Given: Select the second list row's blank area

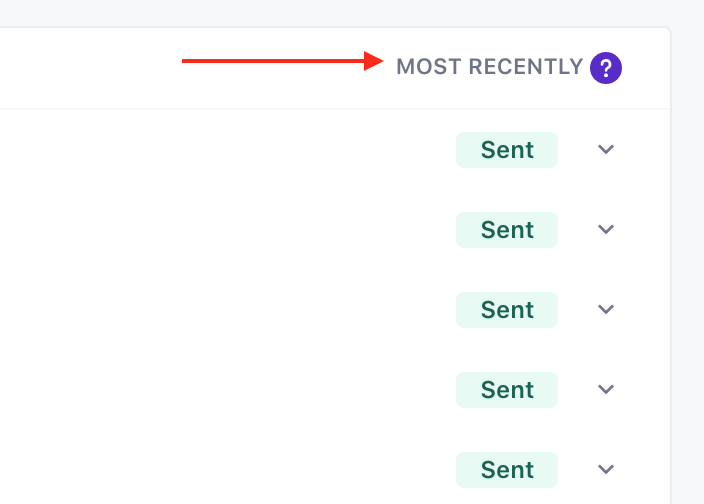Looking at the screenshot, I should 220,230.
